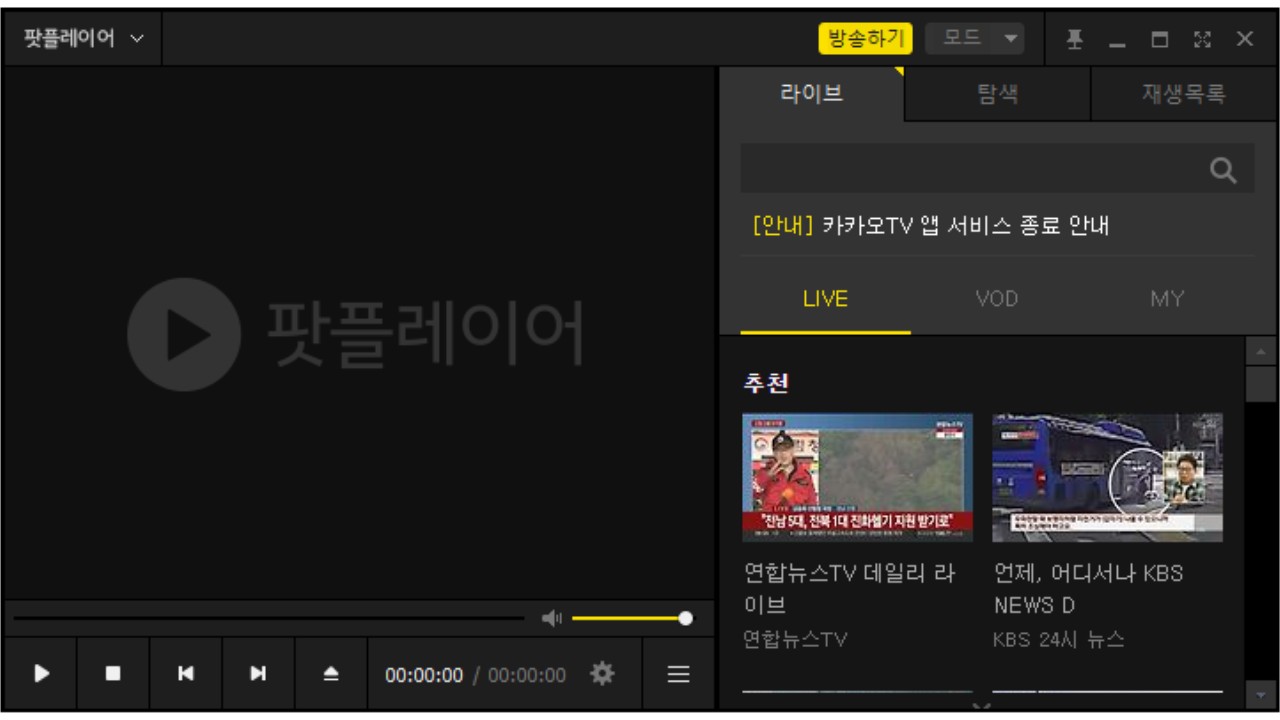
Task: Switch to the MY sub-tab
Action: [1167, 299]
